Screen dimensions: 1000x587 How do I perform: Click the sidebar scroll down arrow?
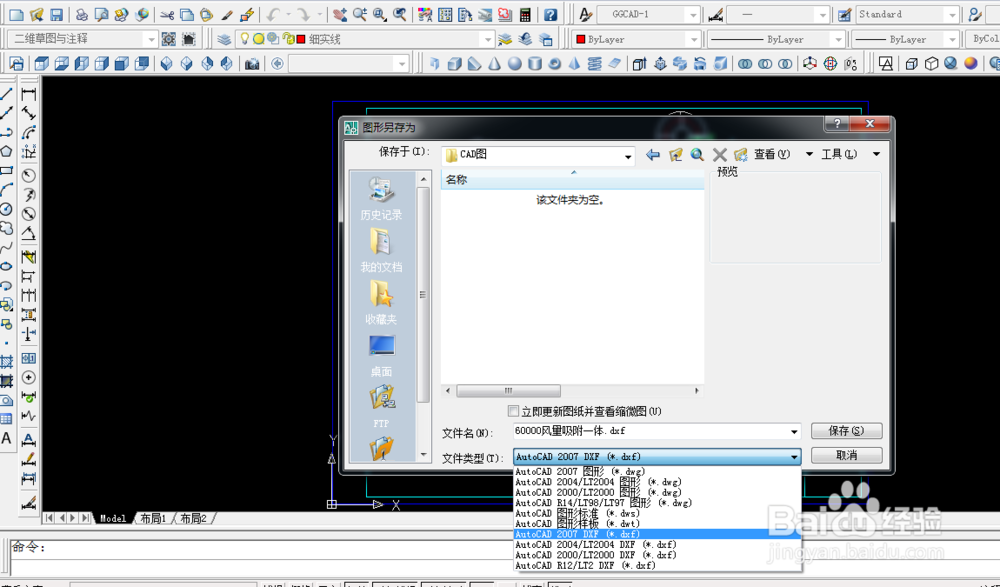(423, 455)
